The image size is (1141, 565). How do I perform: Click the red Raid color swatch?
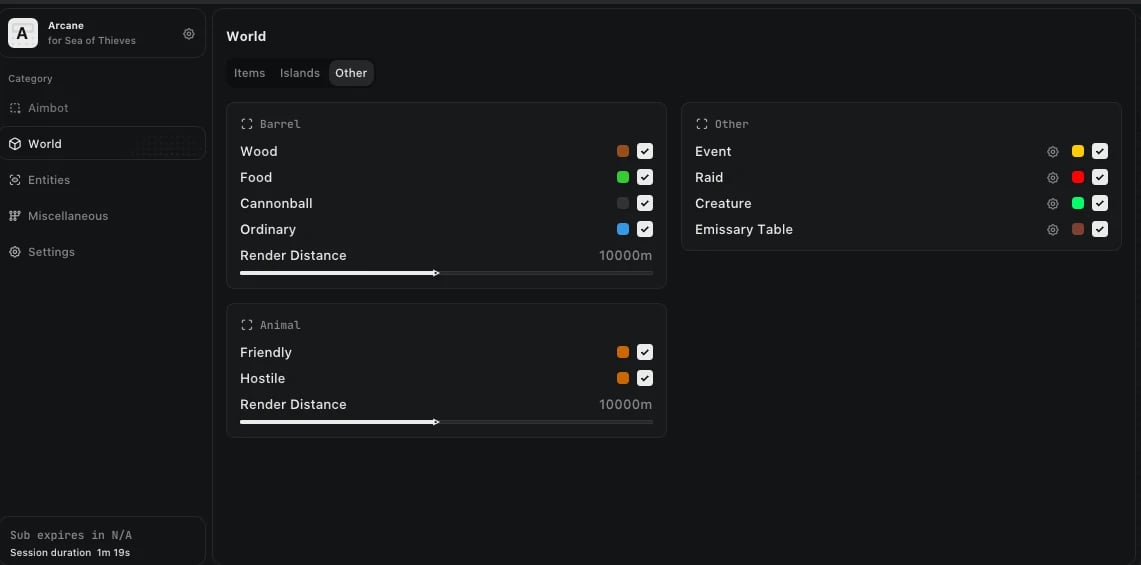point(1078,177)
